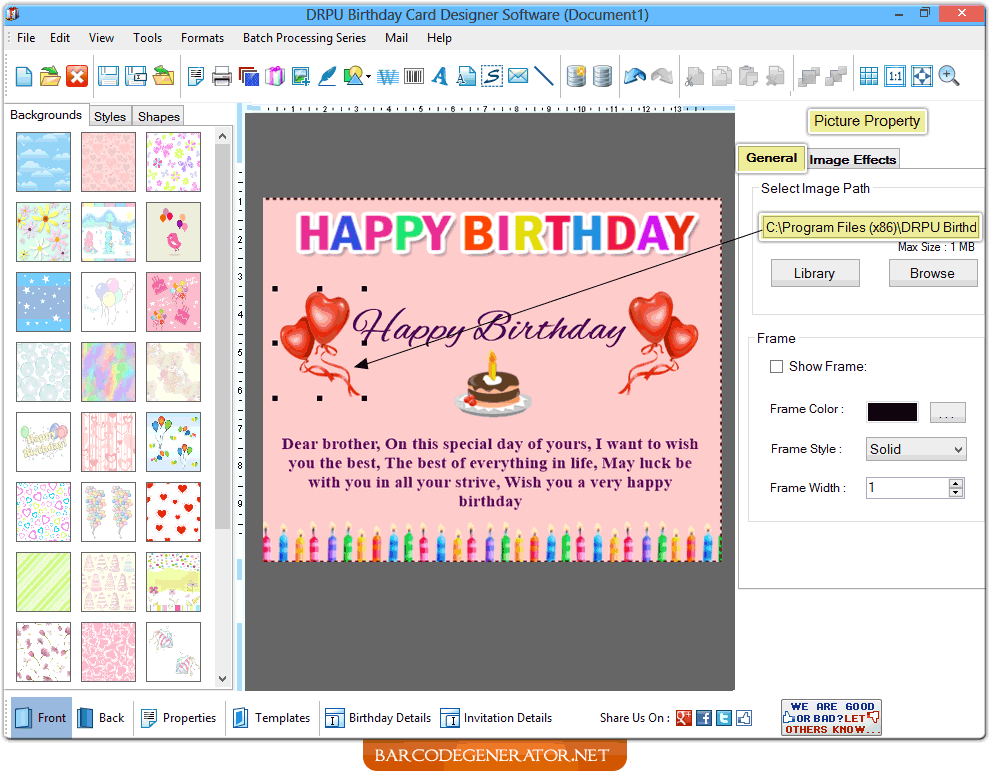Switch to the Back card side
Screen dimensions: 990x771
[101, 718]
